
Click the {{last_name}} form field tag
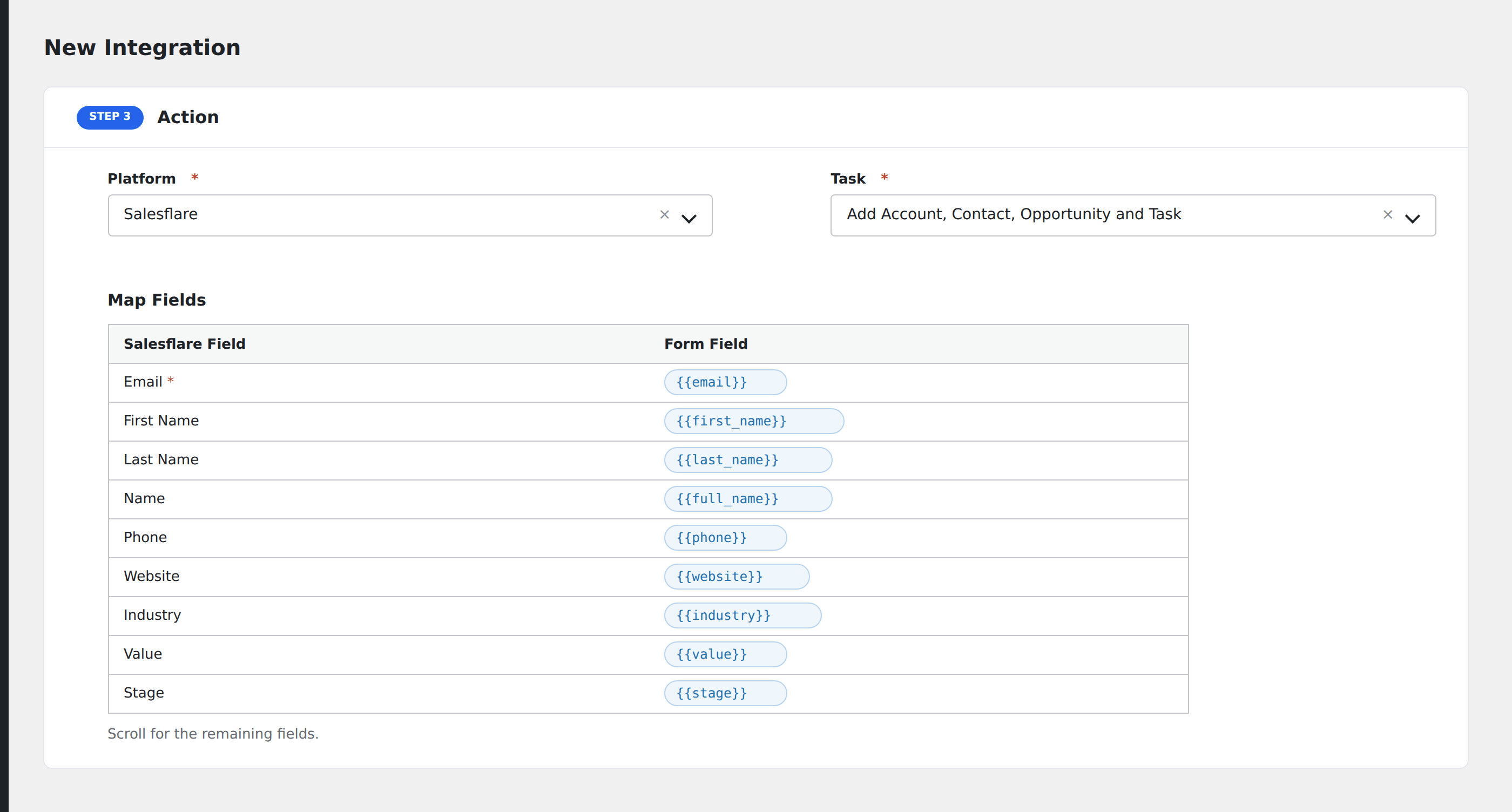tap(748, 460)
